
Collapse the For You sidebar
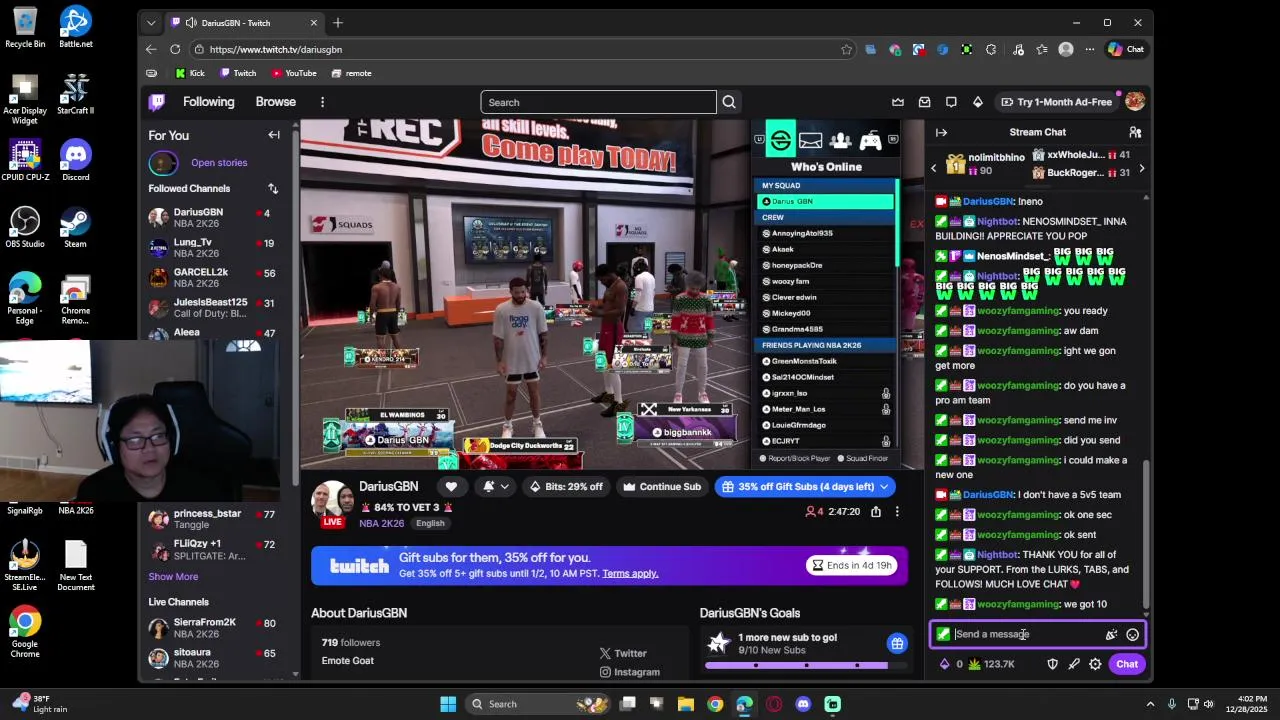274,135
